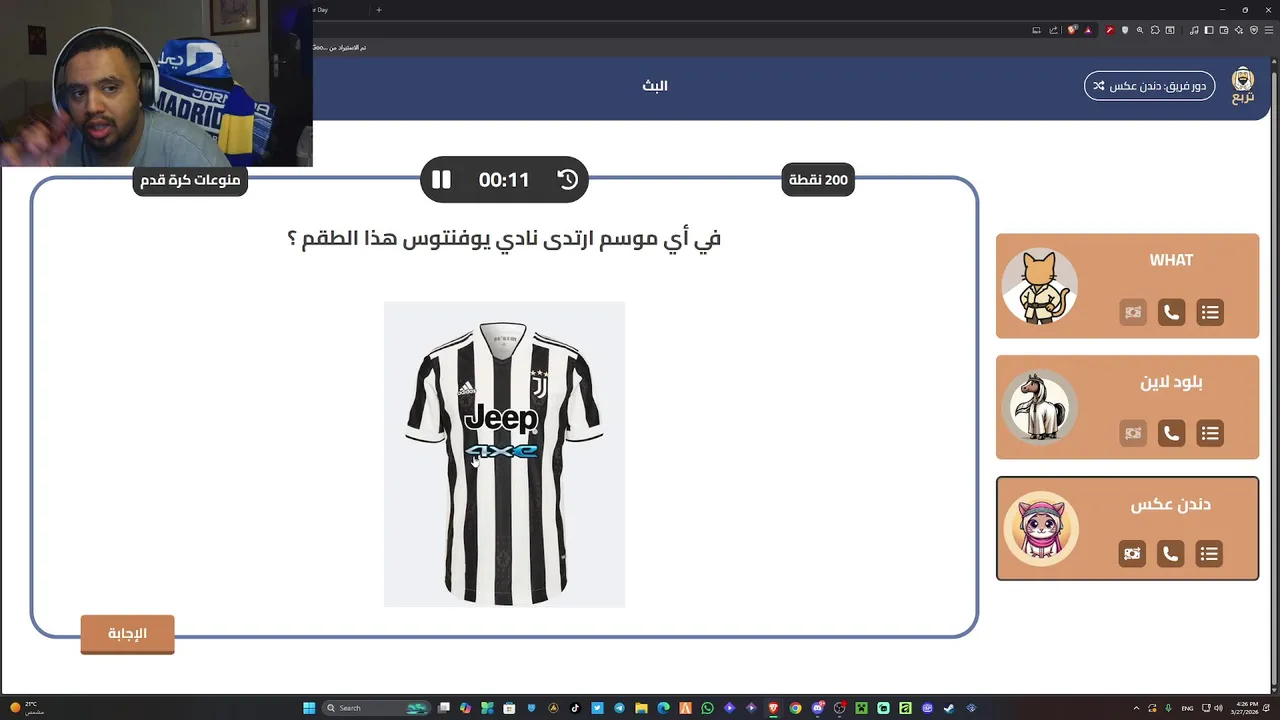The height and width of the screenshot is (720, 1280).
Task: Use the phone call helper for WHAT team
Action: tap(1171, 313)
